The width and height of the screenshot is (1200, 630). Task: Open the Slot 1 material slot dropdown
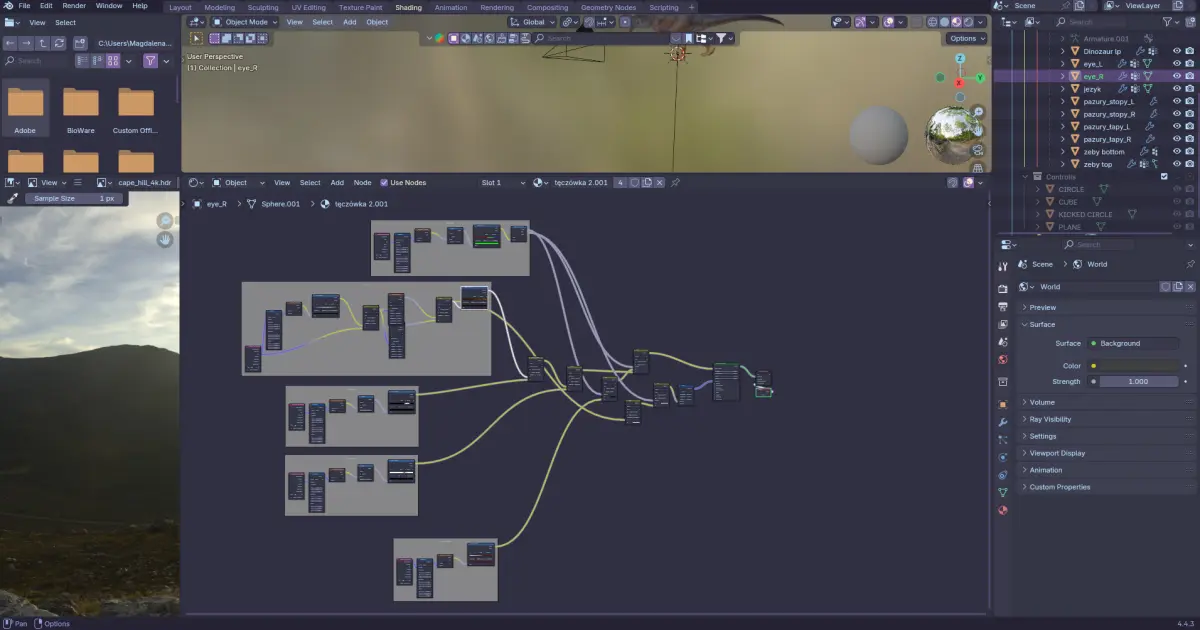click(502, 183)
